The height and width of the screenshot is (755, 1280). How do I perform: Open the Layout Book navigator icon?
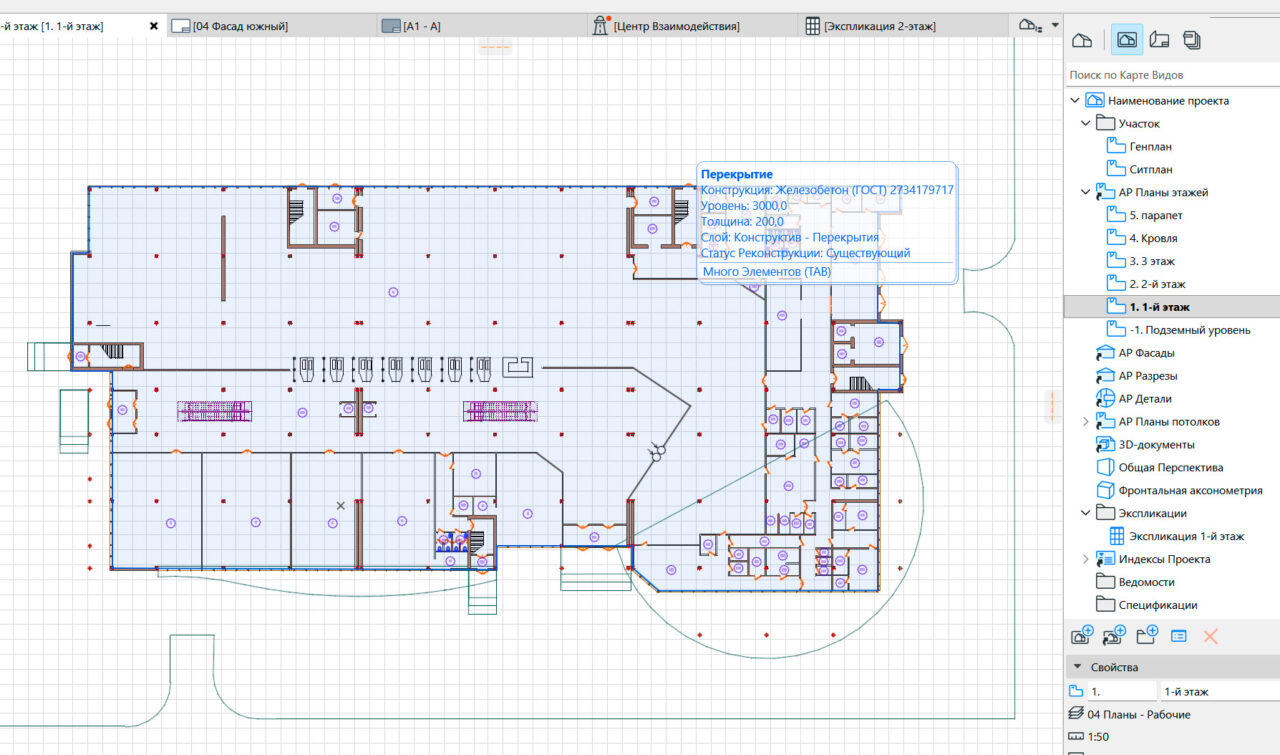pyautogui.click(x=1159, y=40)
